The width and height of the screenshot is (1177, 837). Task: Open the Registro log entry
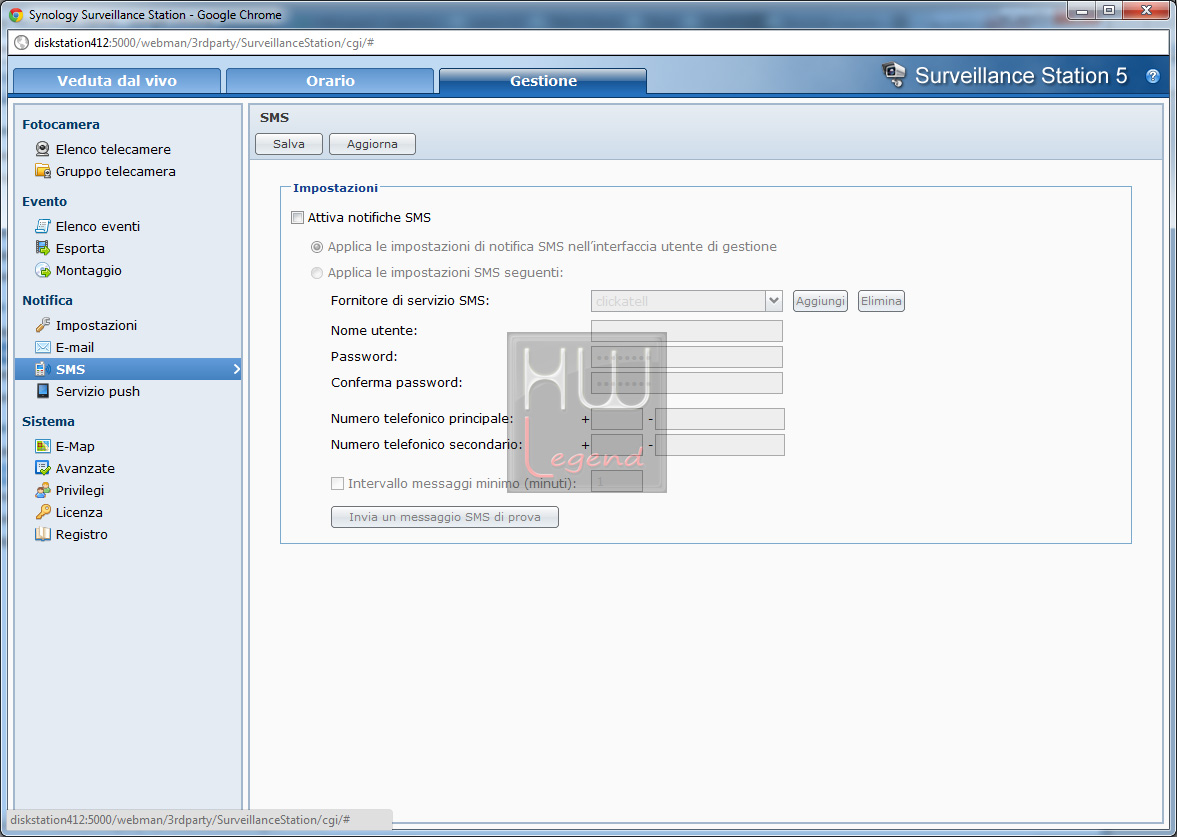pos(82,534)
